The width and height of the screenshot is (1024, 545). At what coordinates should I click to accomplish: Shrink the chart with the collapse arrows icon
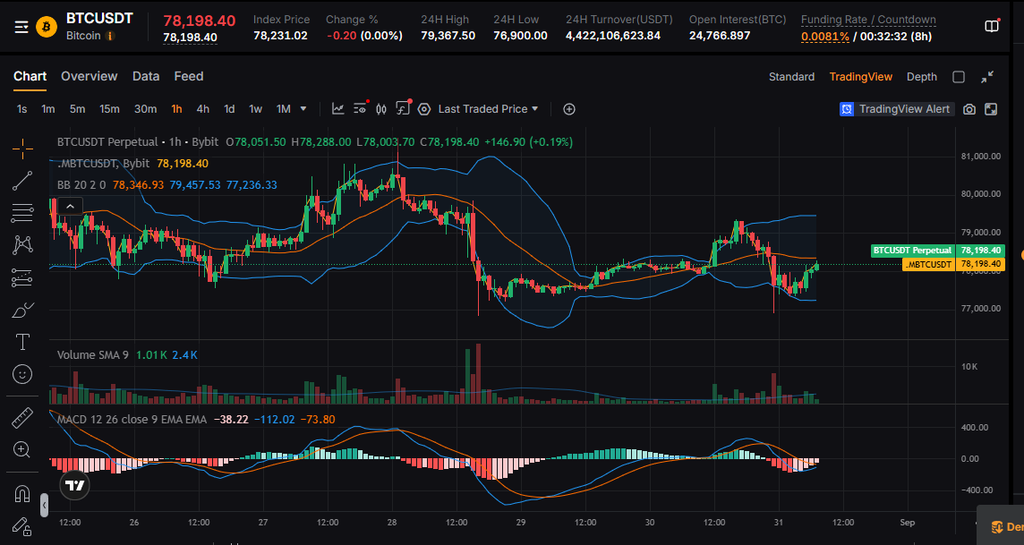pyautogui.click(x=987, y=76)
